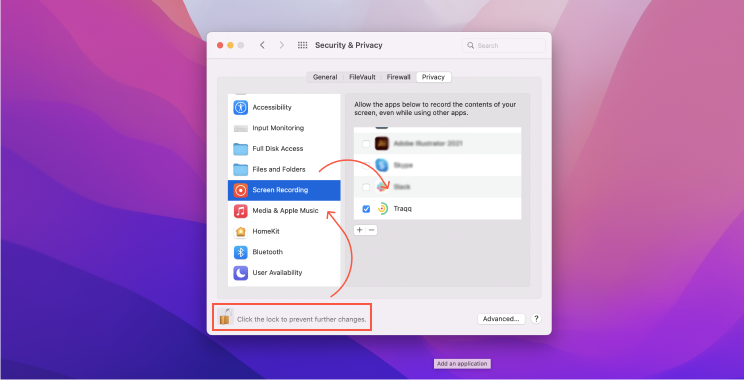Click the User Availability moon icon
The width and height of the screenshot is (744, 380).
coord(241,273)
